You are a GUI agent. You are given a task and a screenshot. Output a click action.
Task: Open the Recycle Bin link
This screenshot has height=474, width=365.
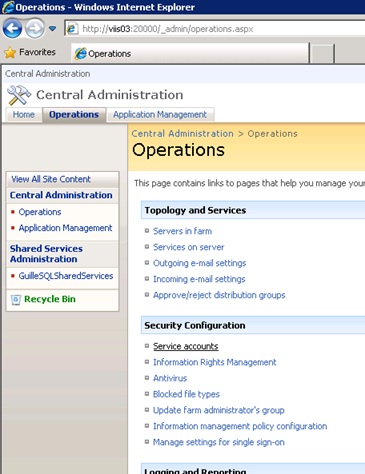click(50, 299)
